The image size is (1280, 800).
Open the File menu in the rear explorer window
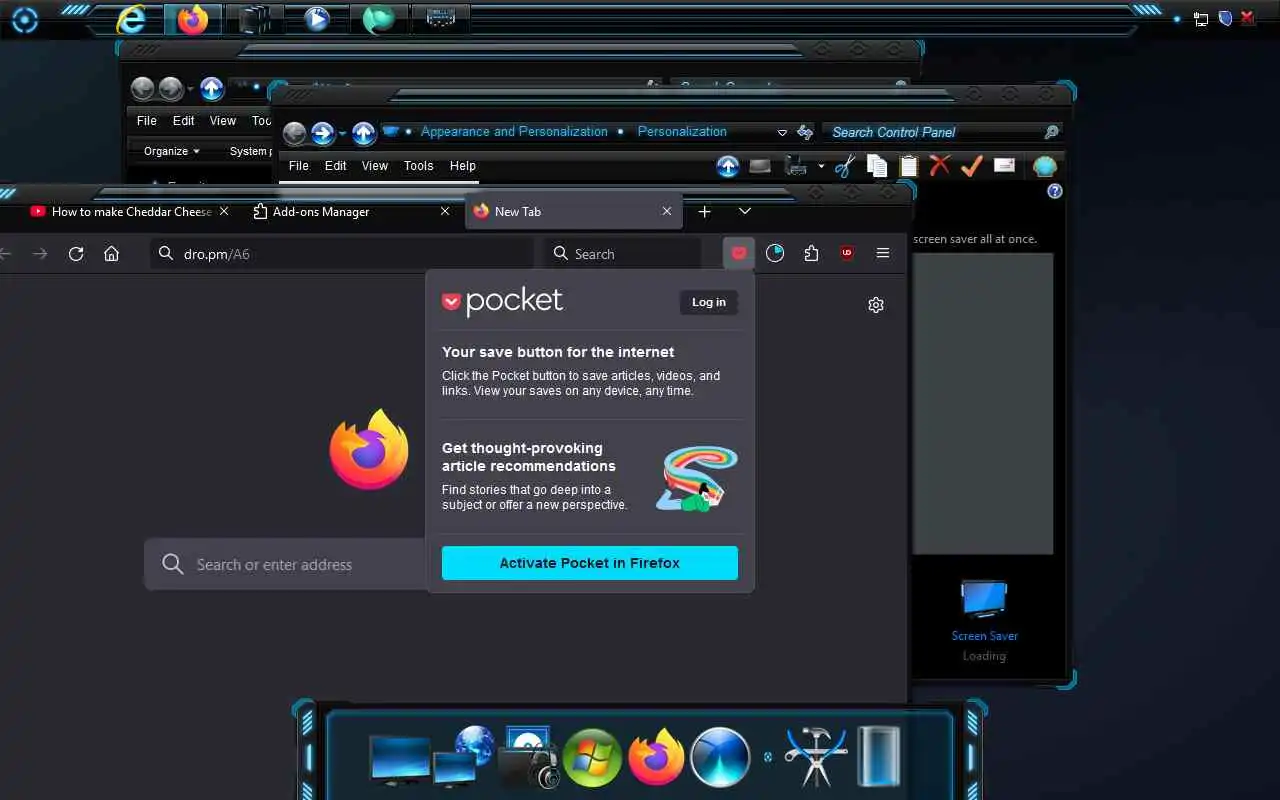(x=147, y=121)
